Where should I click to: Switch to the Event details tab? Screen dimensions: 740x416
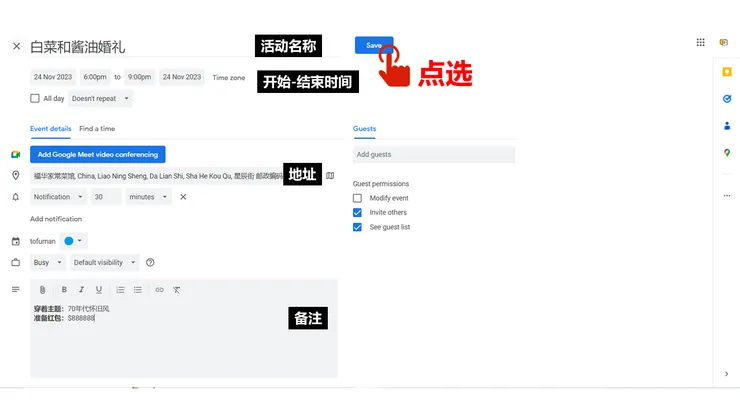tap(50, 128)
